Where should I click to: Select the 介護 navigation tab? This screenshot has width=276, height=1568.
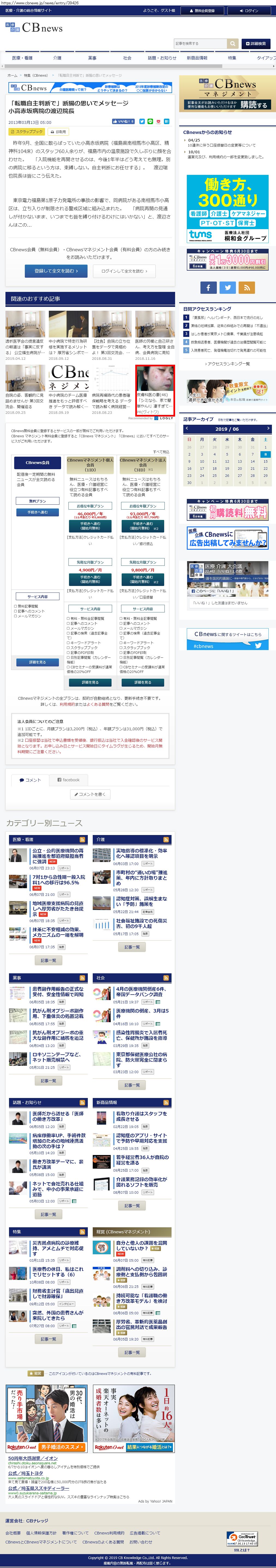point(57,58)
